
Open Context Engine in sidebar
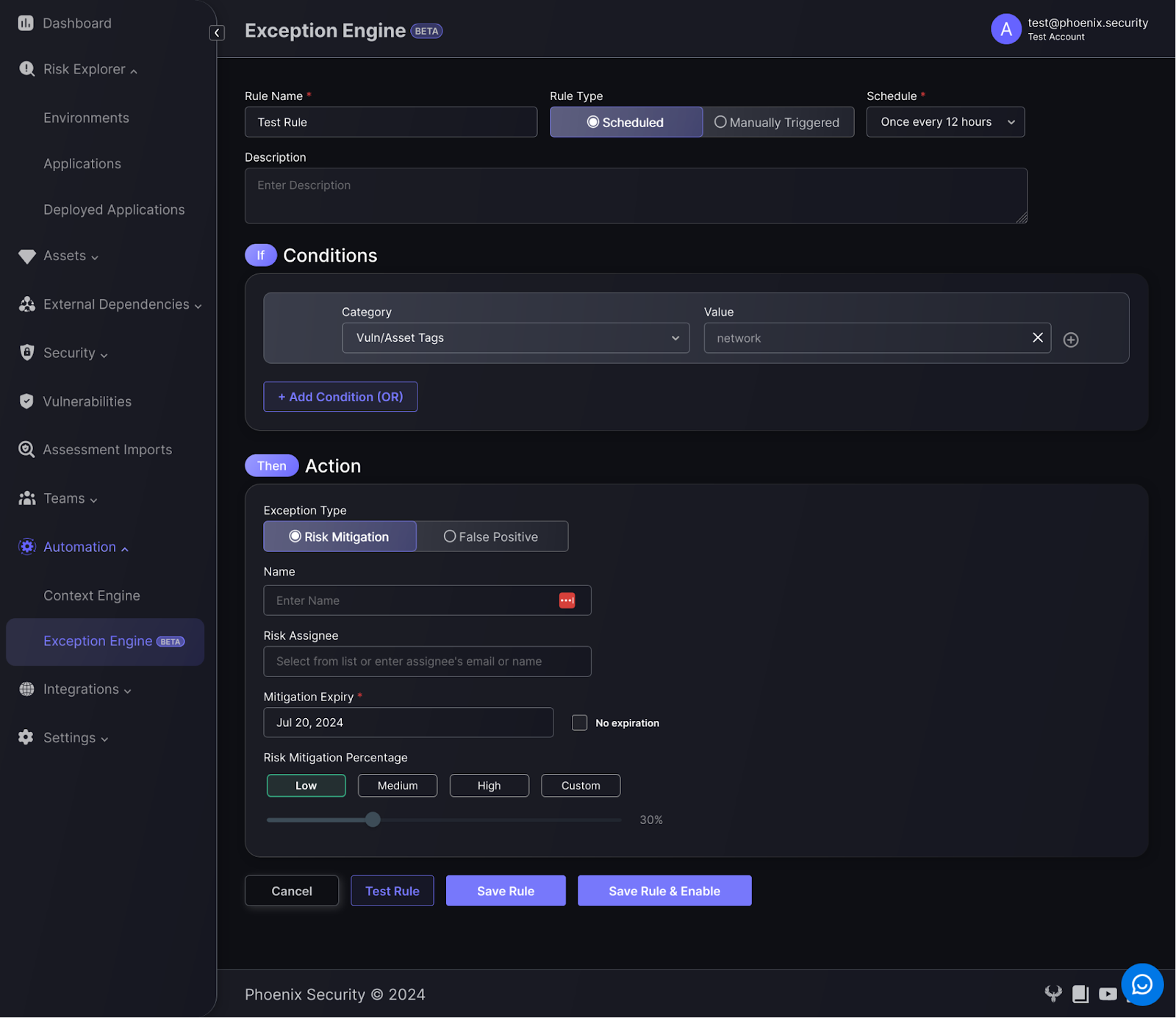(x=92, y=595)
